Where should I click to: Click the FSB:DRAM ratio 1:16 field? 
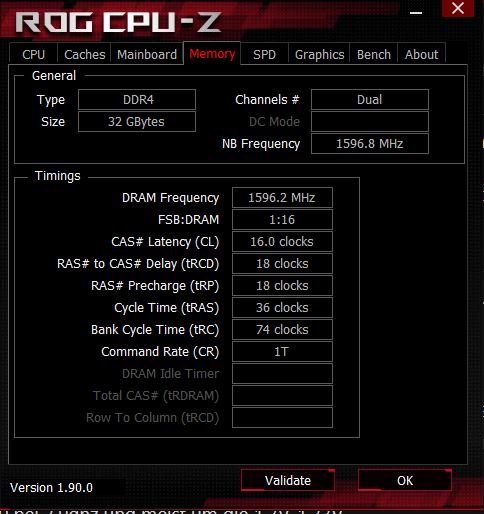(x=282, y=220)
